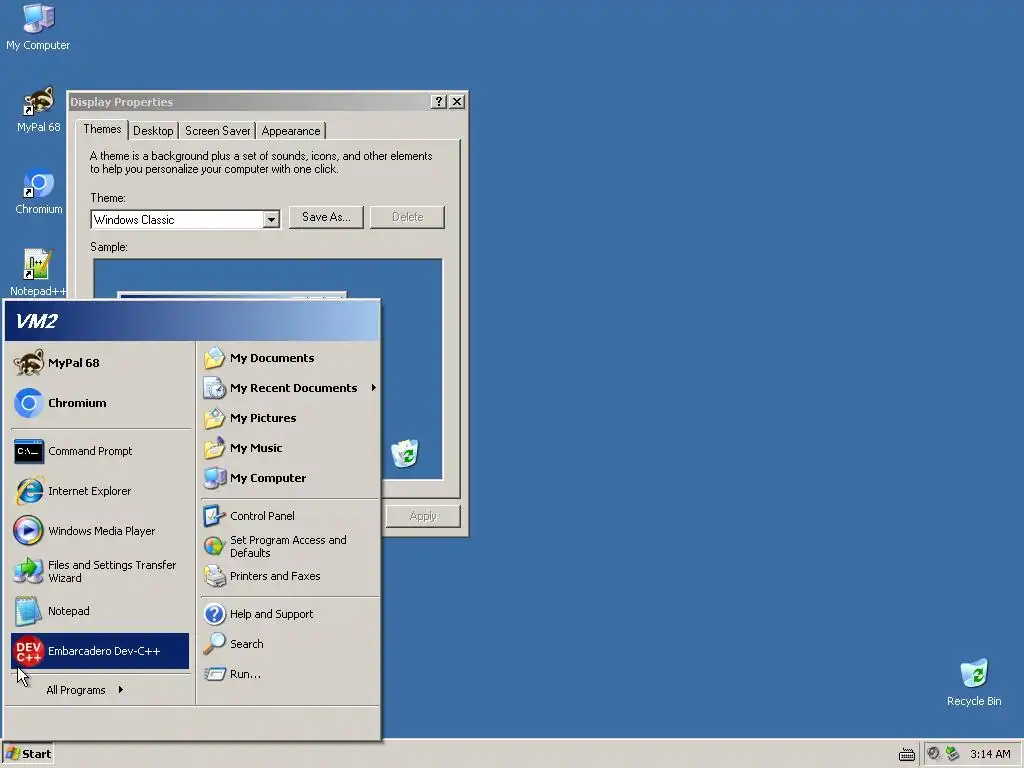Select Chromium desktop shortcut
1024x768 pixels.
tap(39, 192)
